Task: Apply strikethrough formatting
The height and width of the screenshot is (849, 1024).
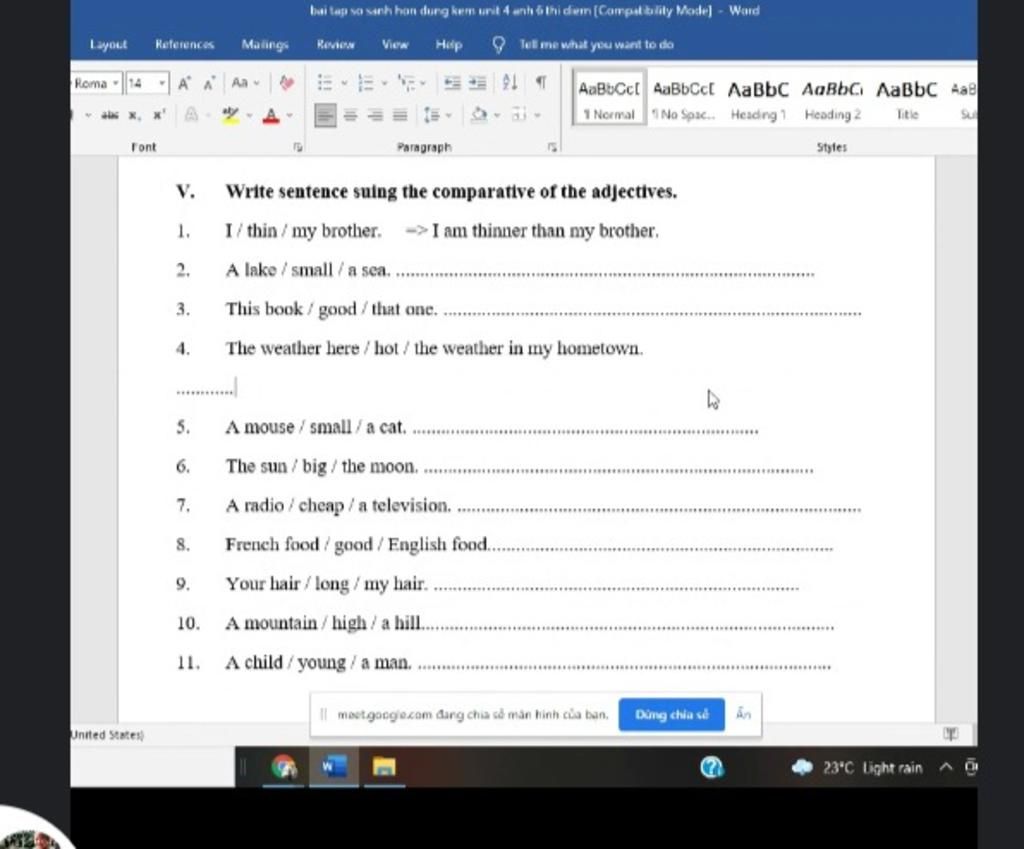Action: tap(110, 116)
